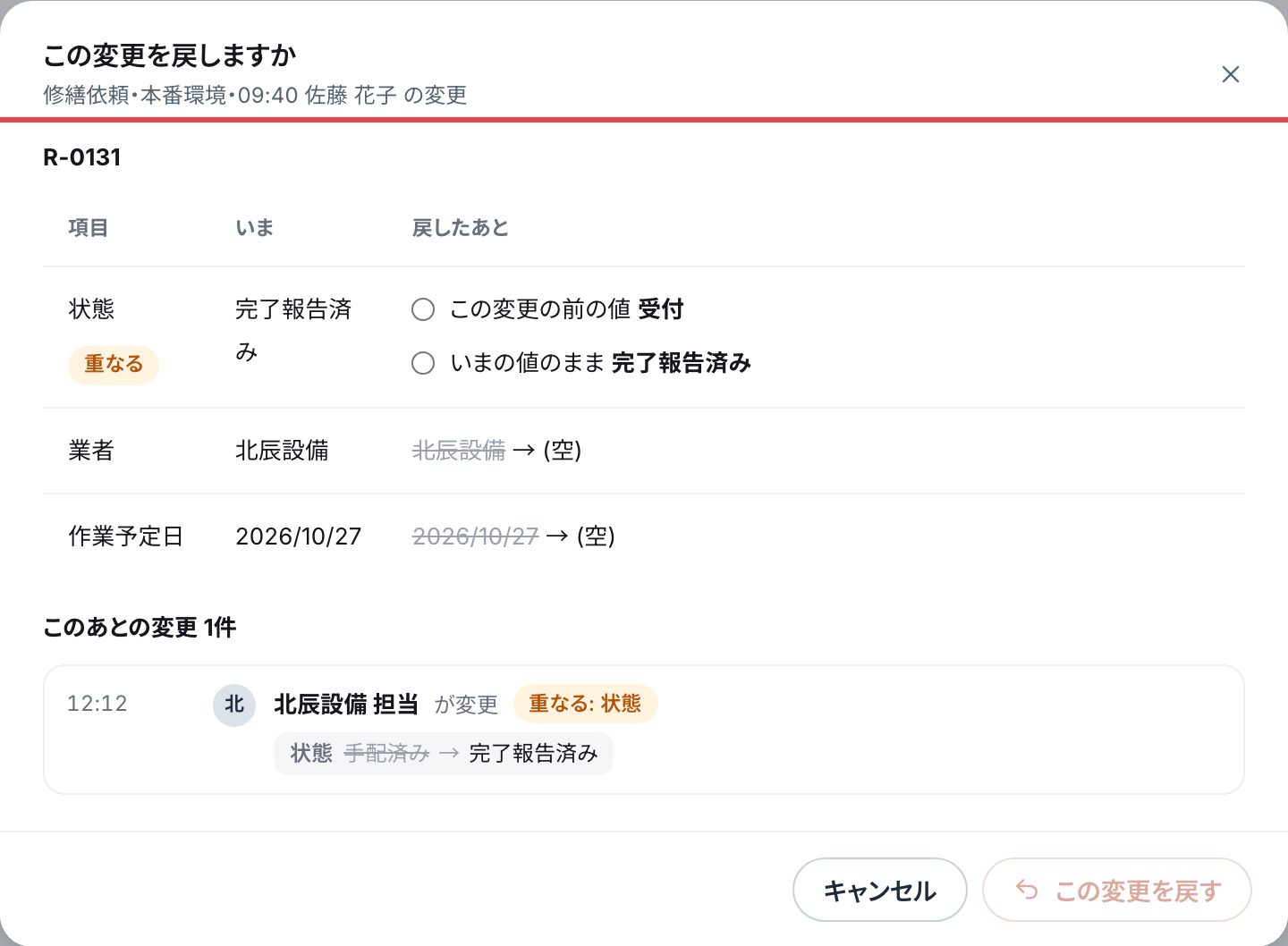
Task: Select radio 'いまの値のまま 完了報告済み'
Action: point(423,363)
